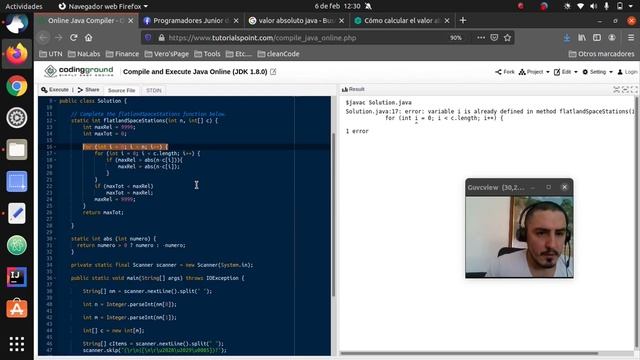Screen dimensions: 640x360
Task: Switch to Programadores Junior browser tab
Action: tap(192, 20)
